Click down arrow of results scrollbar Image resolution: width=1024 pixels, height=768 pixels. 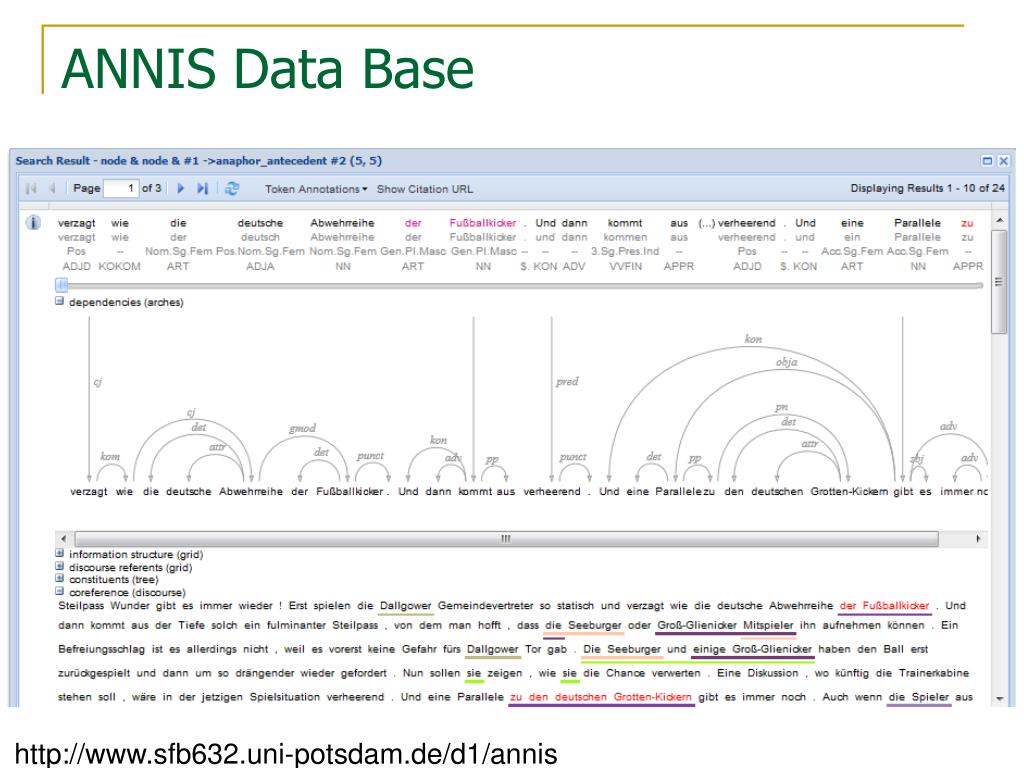(999, 698)
